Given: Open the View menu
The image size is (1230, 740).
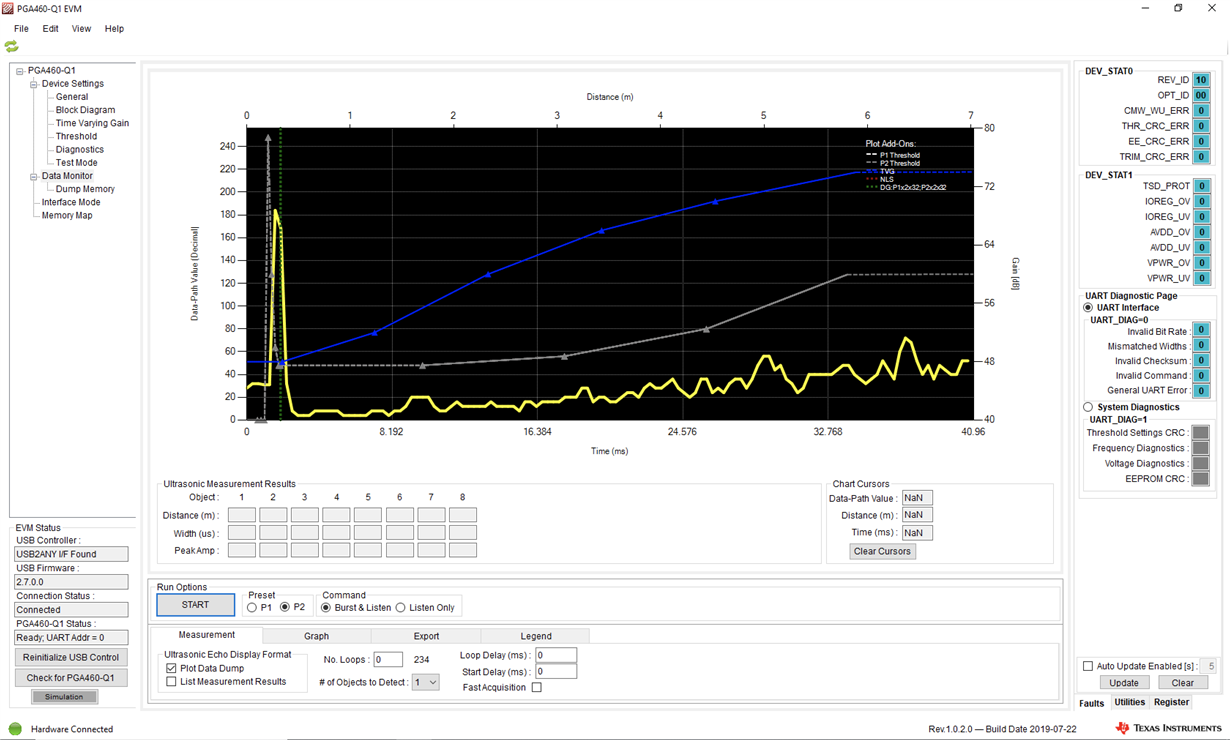Looking at the screenshot, I should [81, 29].
